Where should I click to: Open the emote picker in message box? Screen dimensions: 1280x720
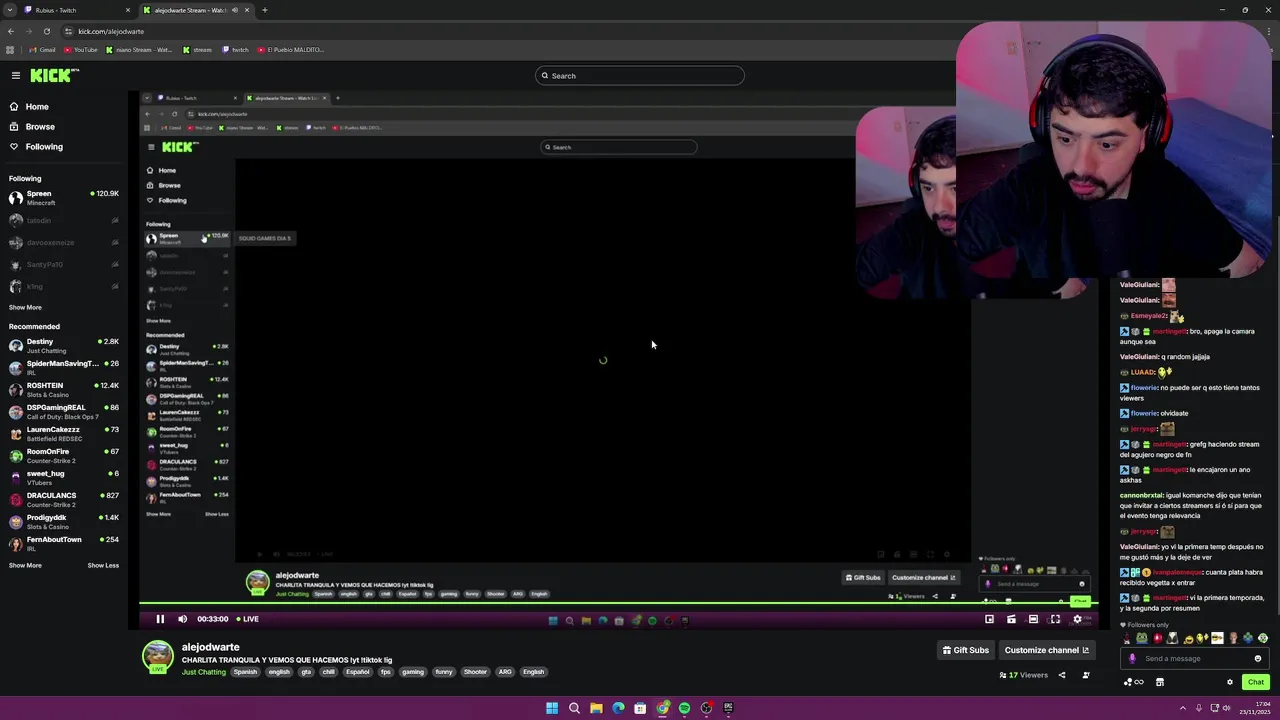click(x=1258, y=658)
